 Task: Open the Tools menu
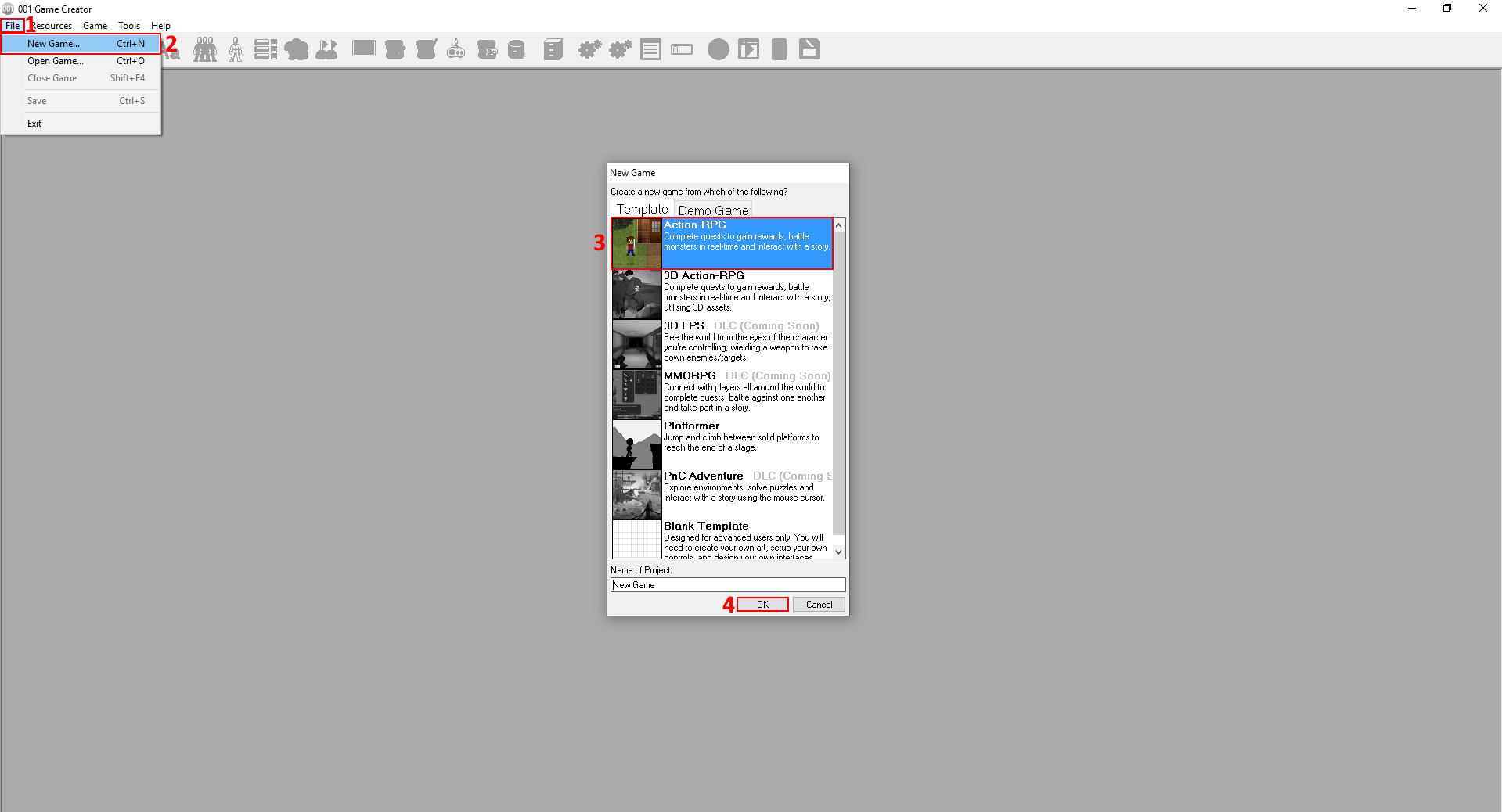tap(129, 26)
